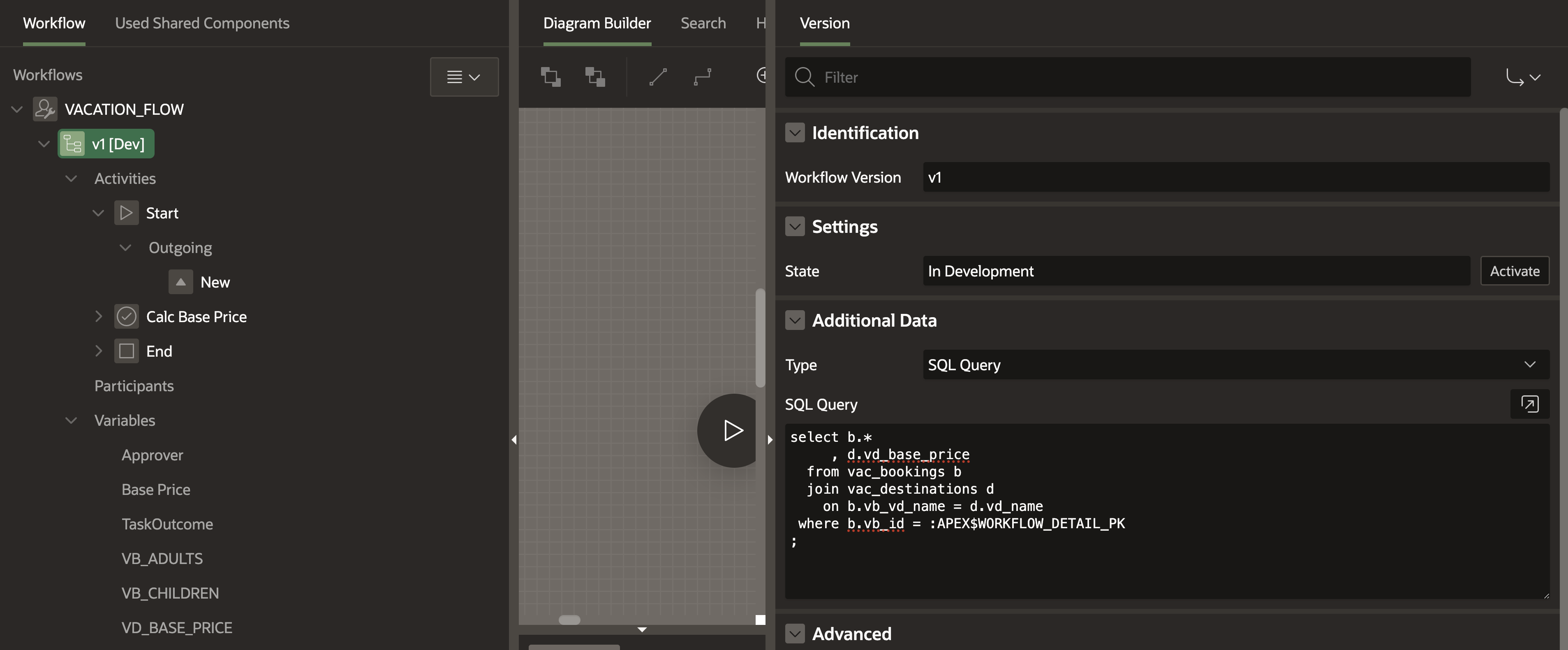
Task: Collapse the Settings section toggle
Action: 795,227
